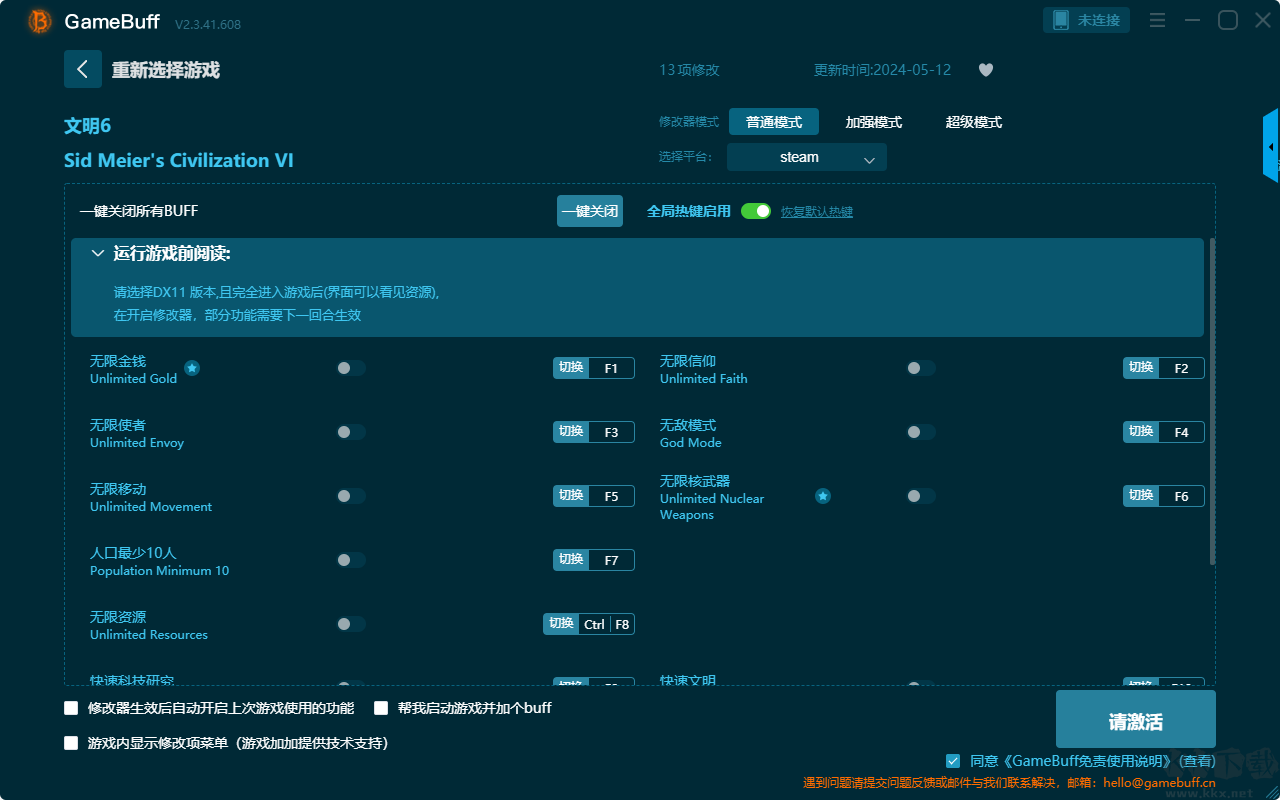Click the version number V2.3.41.608

[208, 24]
